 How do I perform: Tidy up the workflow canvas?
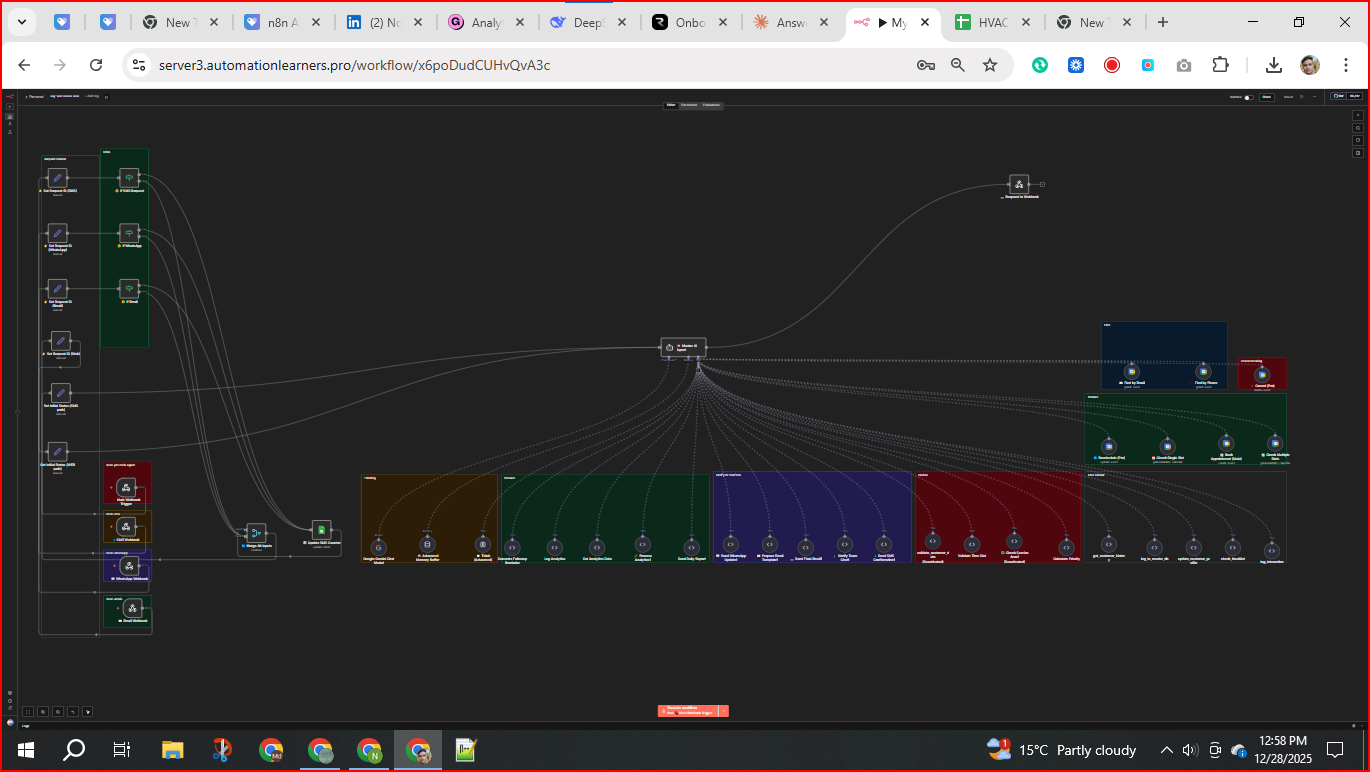point(88,711)
